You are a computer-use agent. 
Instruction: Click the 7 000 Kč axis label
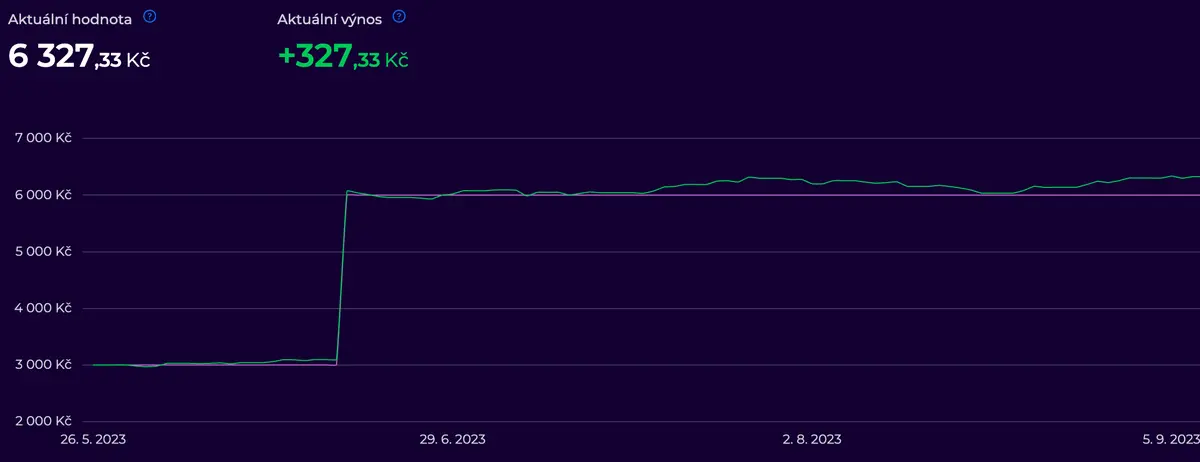tap(44, 138)
